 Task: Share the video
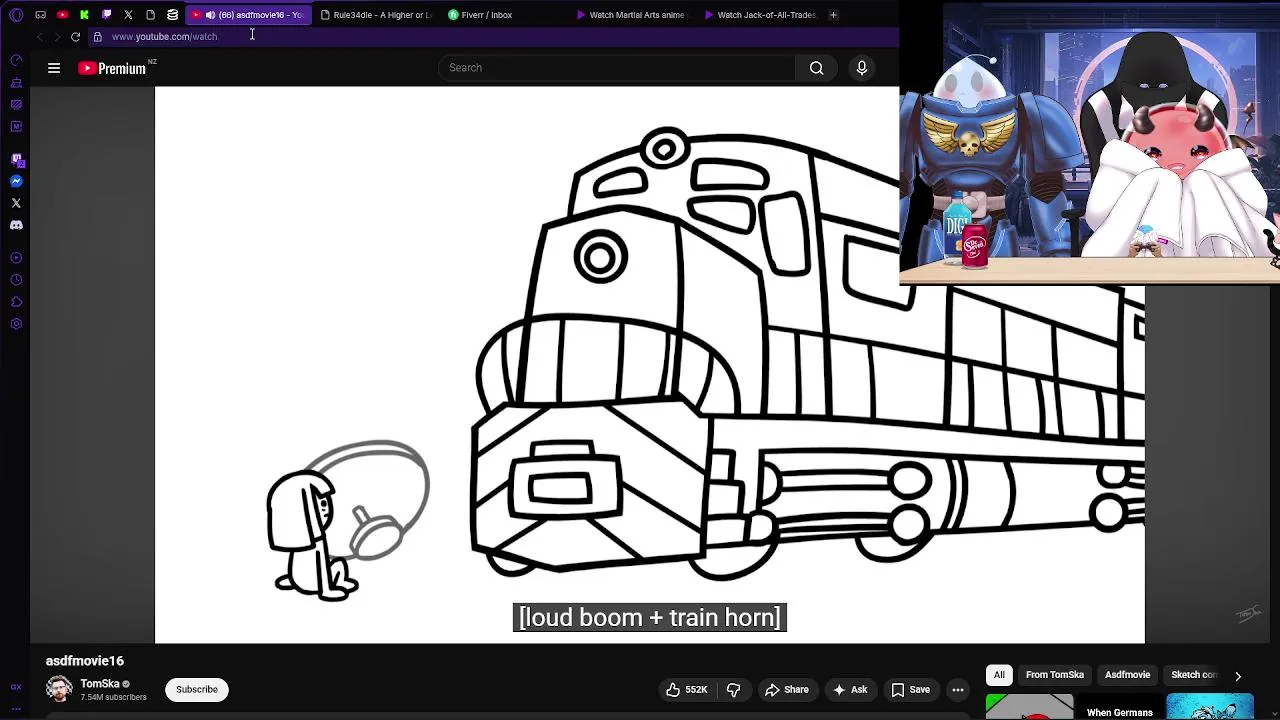click(787, 689)
